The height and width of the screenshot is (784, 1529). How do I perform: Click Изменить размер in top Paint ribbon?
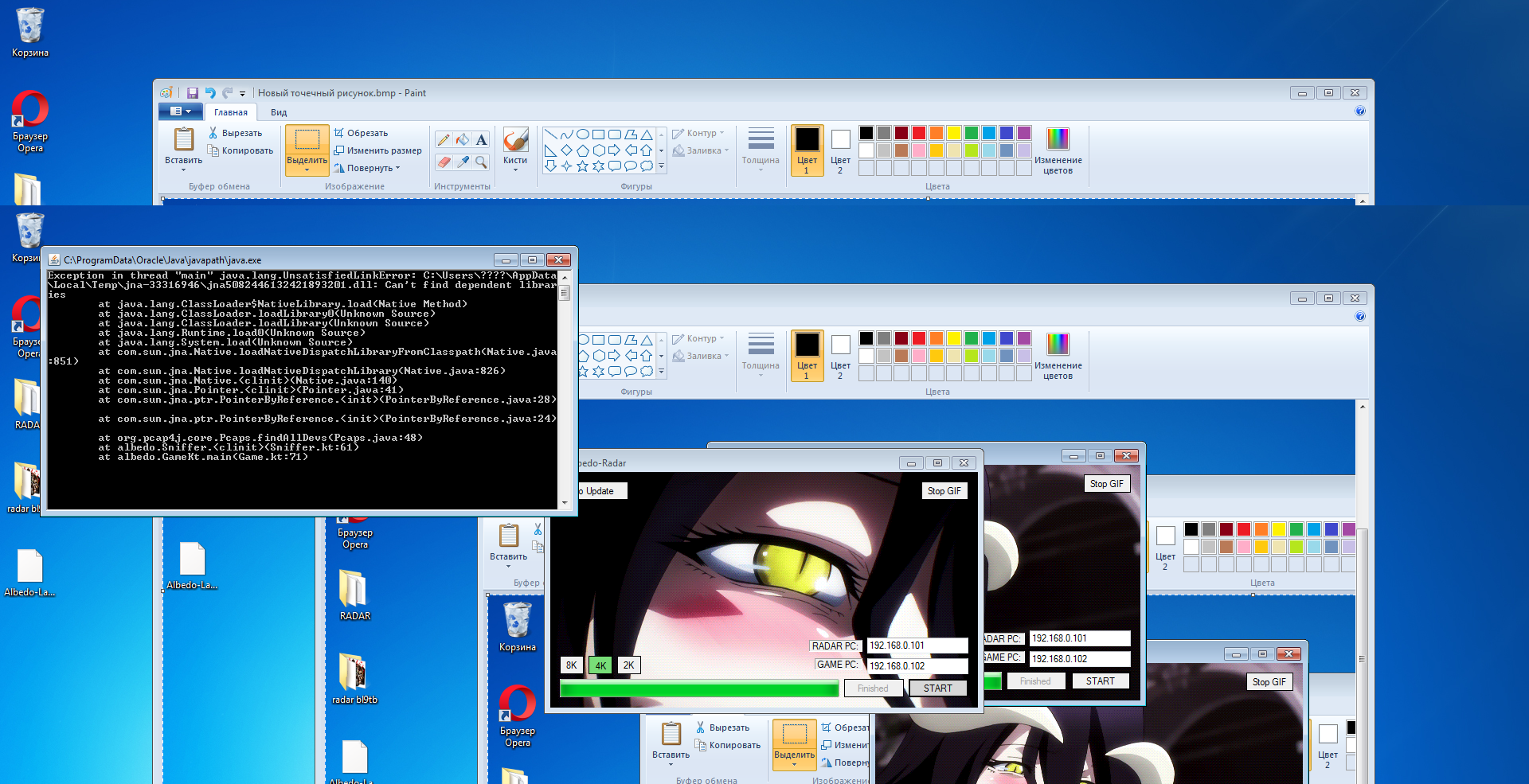pos(377,150)
